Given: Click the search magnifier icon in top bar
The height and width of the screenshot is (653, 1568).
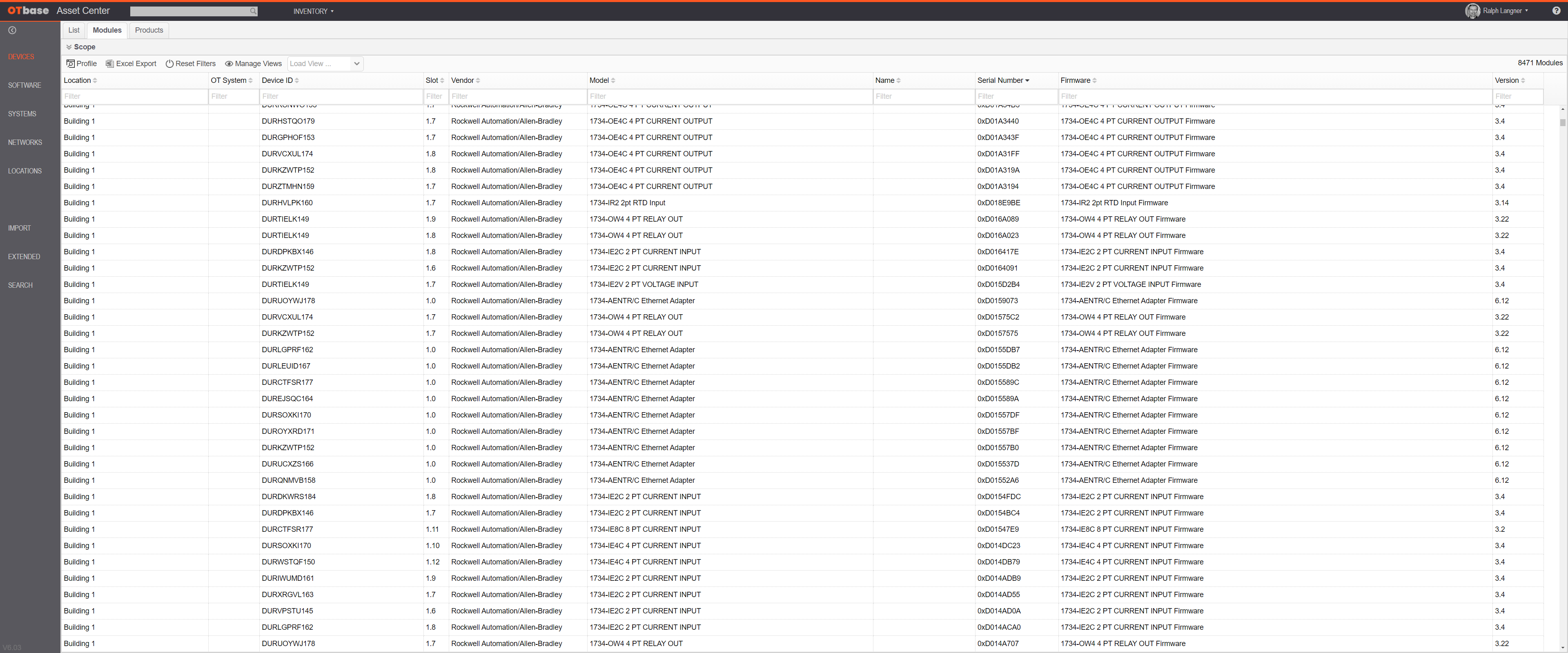Looking at the screenshot, I should [253, 11].
